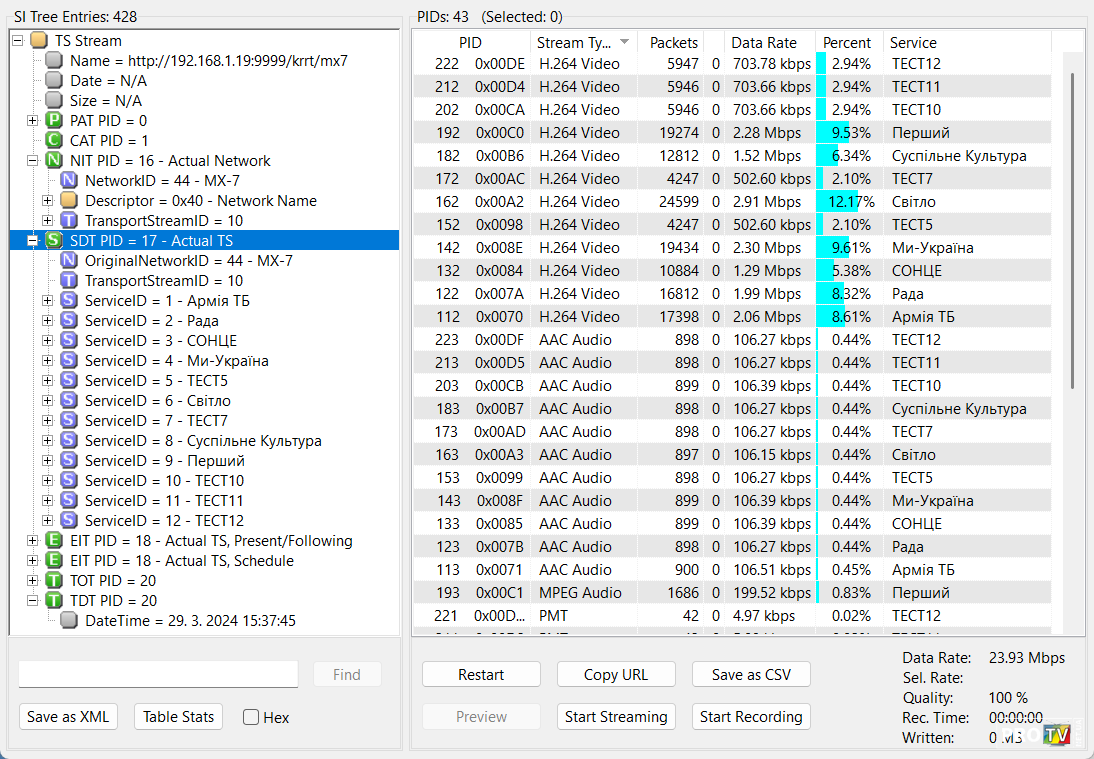
Task: Click the Save as CSV button
Action: click(x=751, y=675)
